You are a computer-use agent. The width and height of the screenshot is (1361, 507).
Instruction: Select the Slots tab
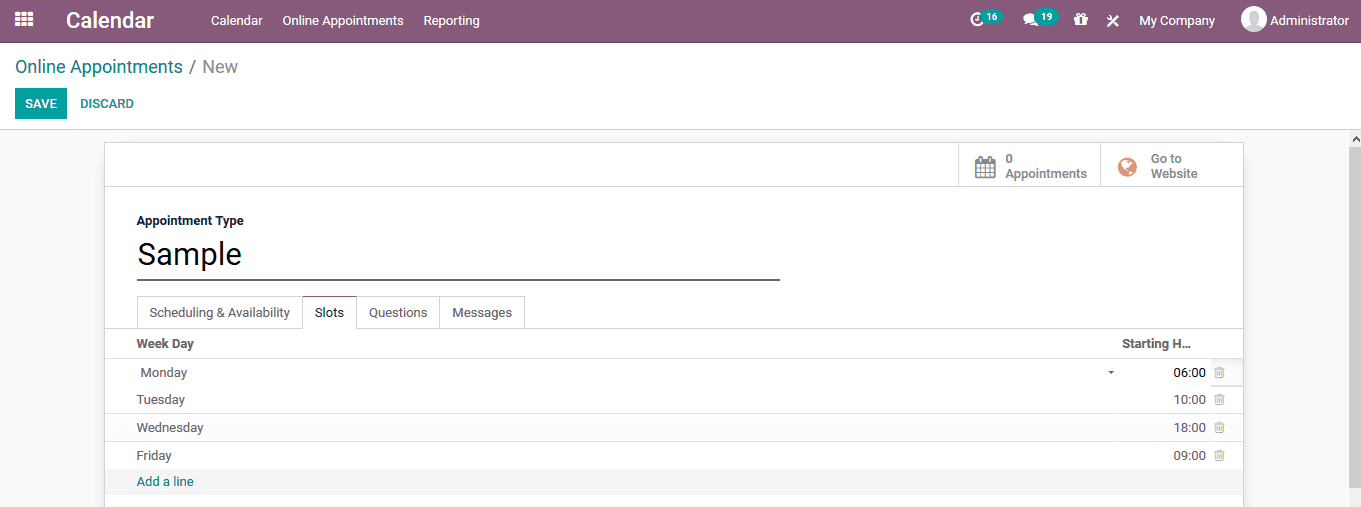pos(329,312)
